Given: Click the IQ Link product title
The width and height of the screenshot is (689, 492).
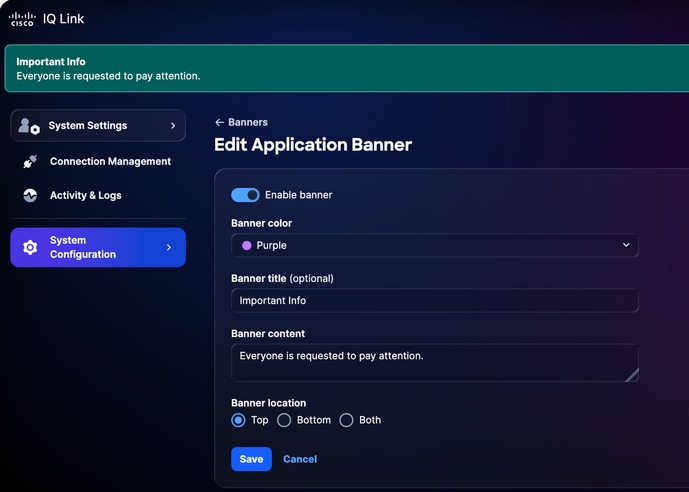Looking at the screenshot, I should click(x=63, y=19).
